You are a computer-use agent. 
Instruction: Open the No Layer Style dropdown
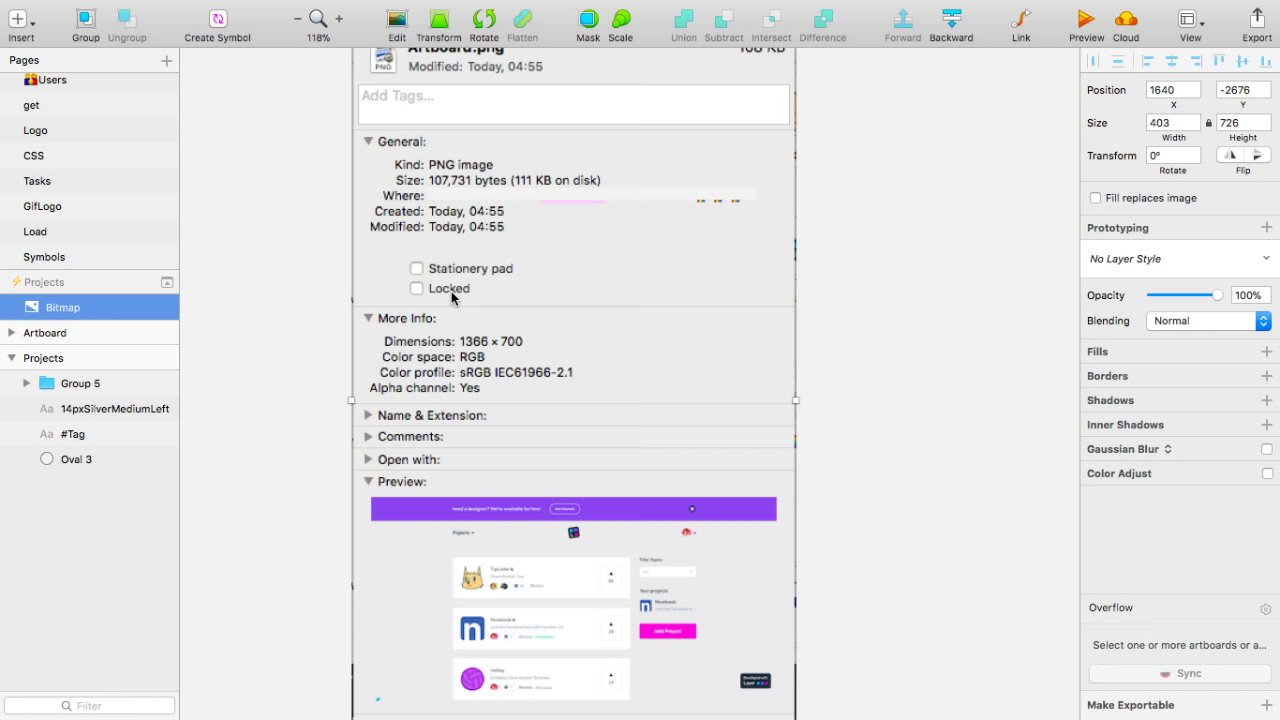click(1179, 259)
